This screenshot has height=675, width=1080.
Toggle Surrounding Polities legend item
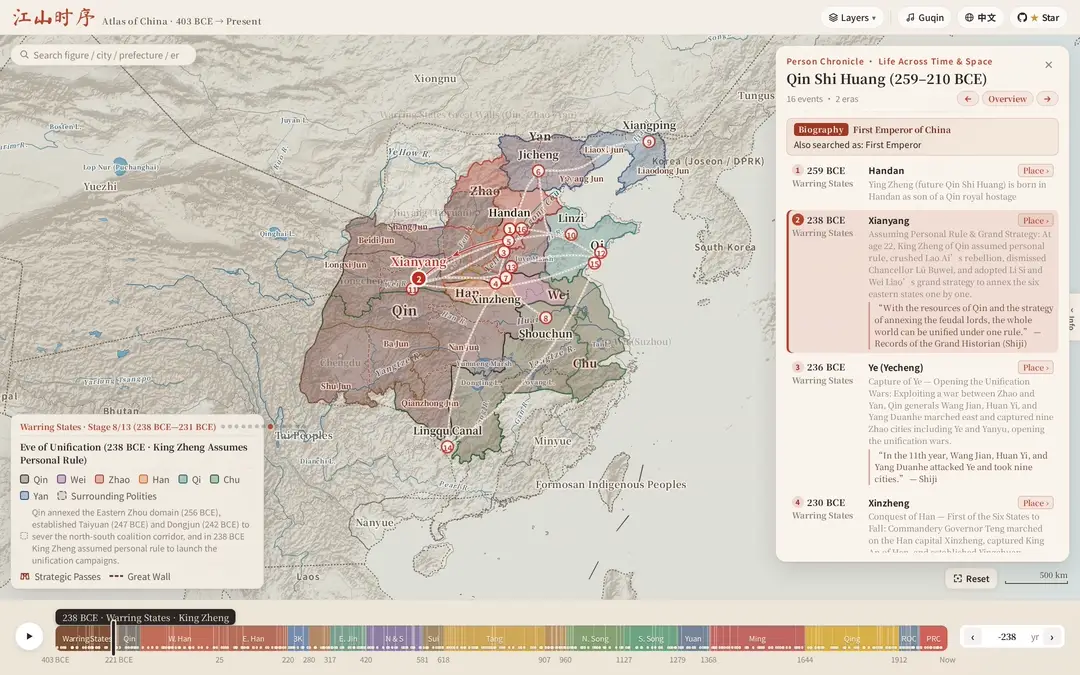point(107,496)
